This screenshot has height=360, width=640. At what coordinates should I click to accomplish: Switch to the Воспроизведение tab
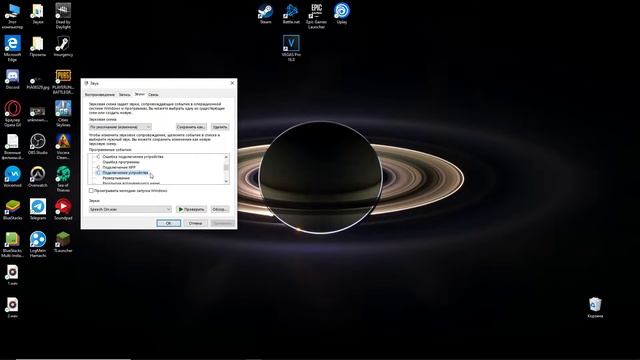[x=100, y=95]
